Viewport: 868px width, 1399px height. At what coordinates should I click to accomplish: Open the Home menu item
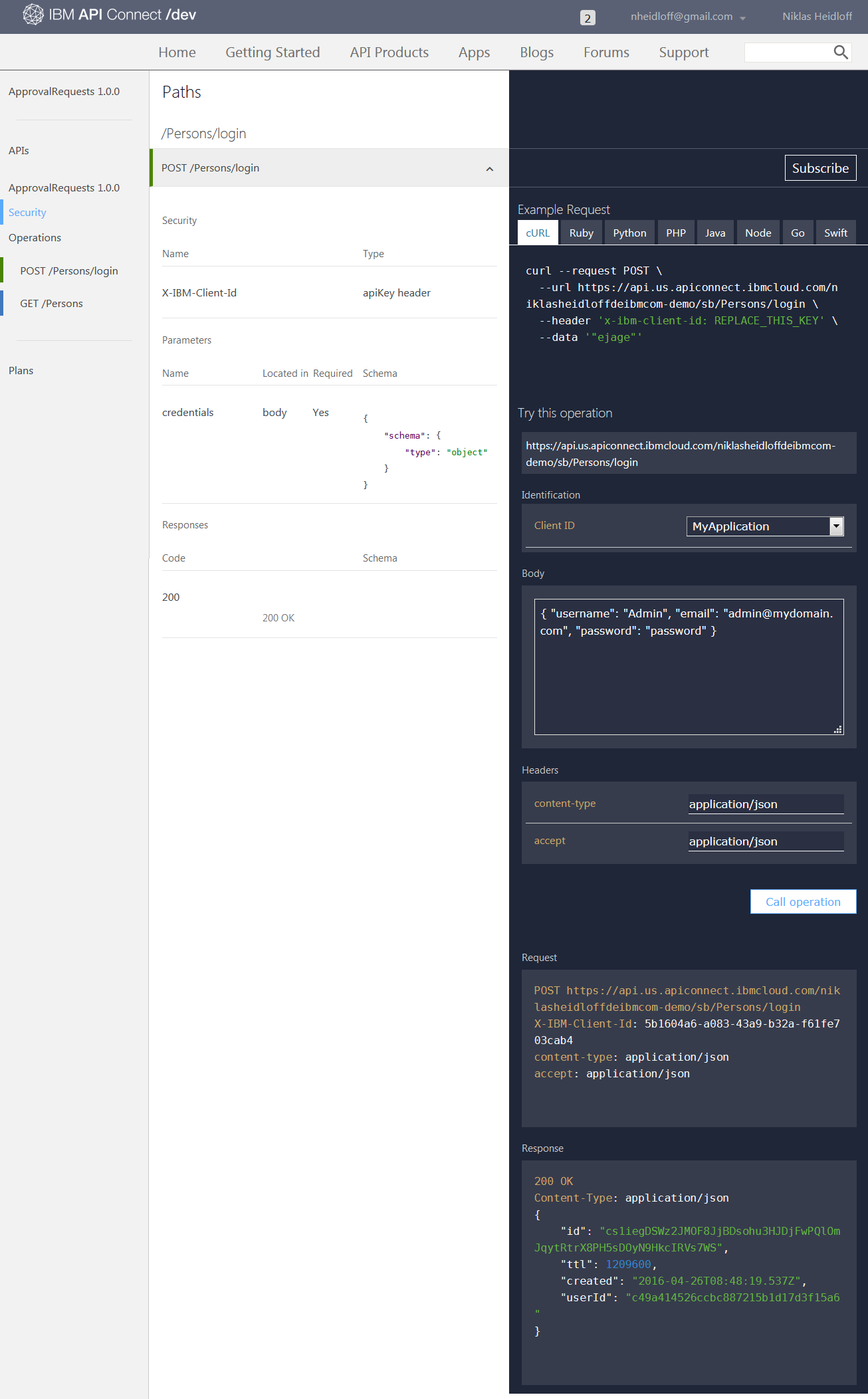click(177, 53)
